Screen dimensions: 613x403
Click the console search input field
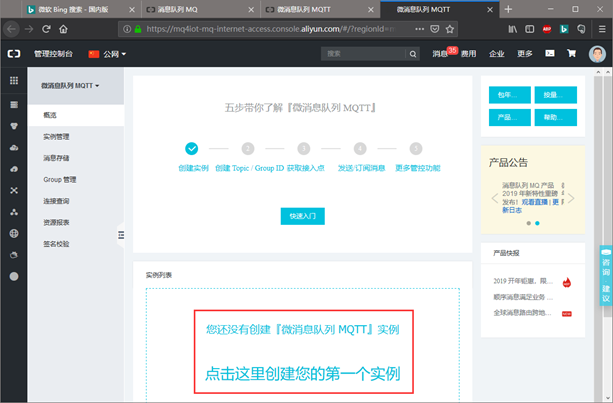pyautogui.click(x=363, y=54)
